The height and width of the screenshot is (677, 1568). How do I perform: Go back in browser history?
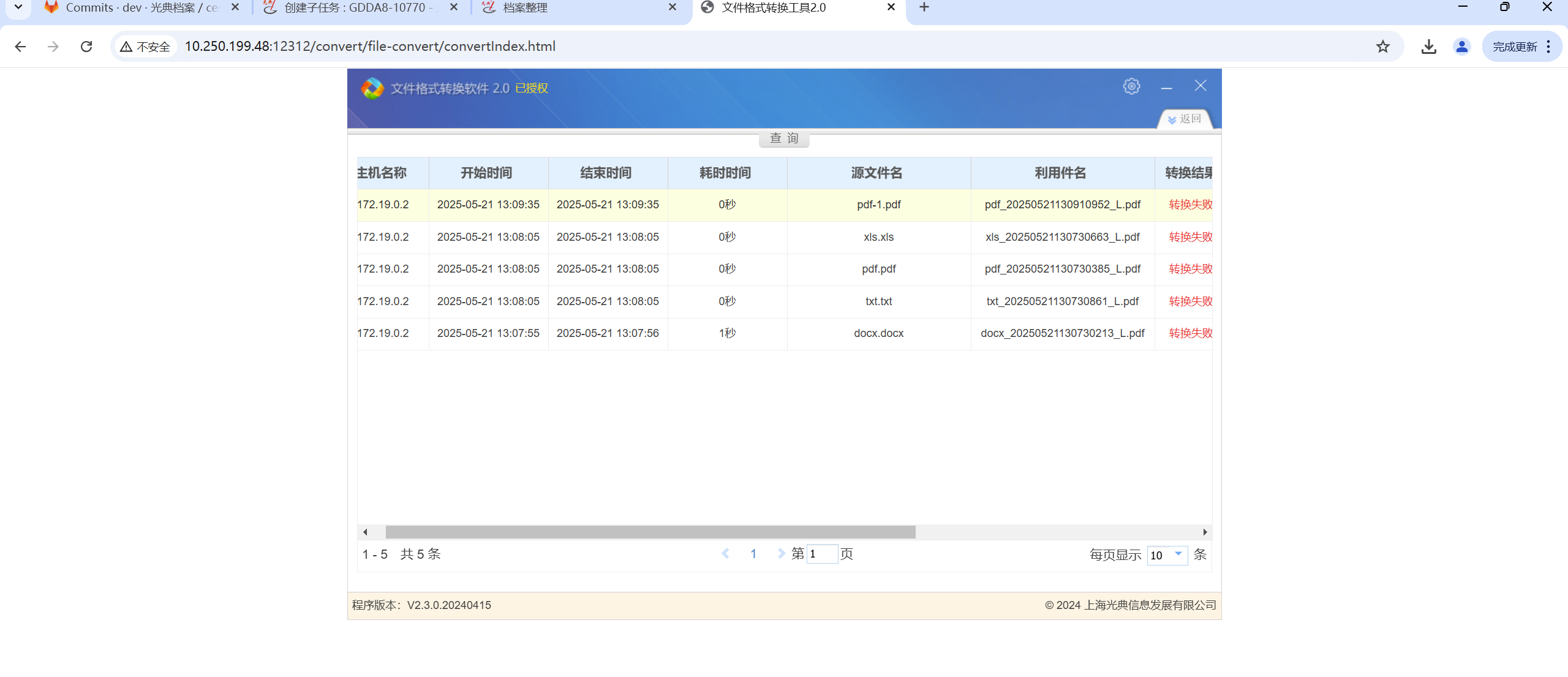coord(20,47)
